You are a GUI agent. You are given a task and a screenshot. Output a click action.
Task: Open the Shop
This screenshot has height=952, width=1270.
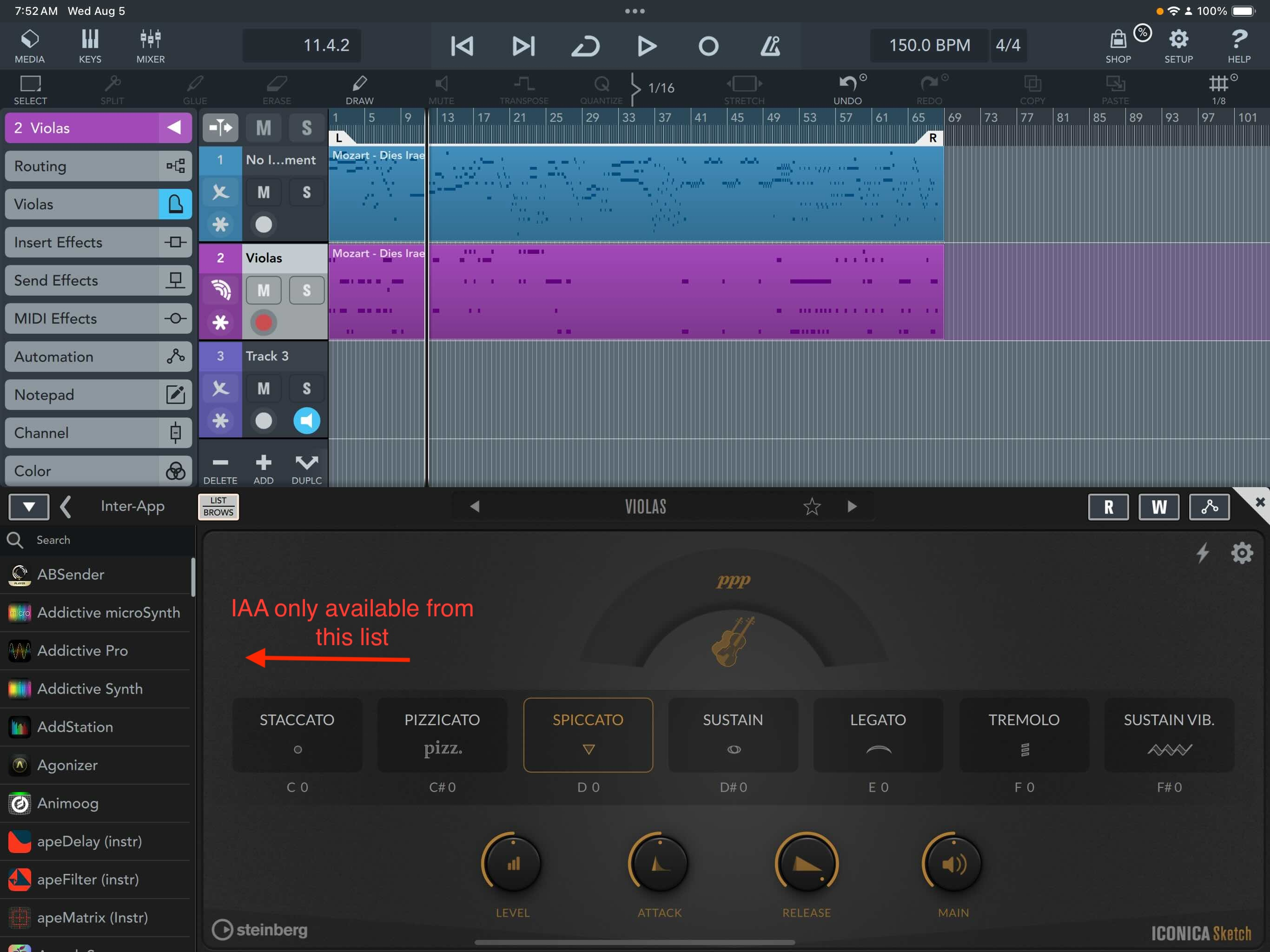(1118, 46)
